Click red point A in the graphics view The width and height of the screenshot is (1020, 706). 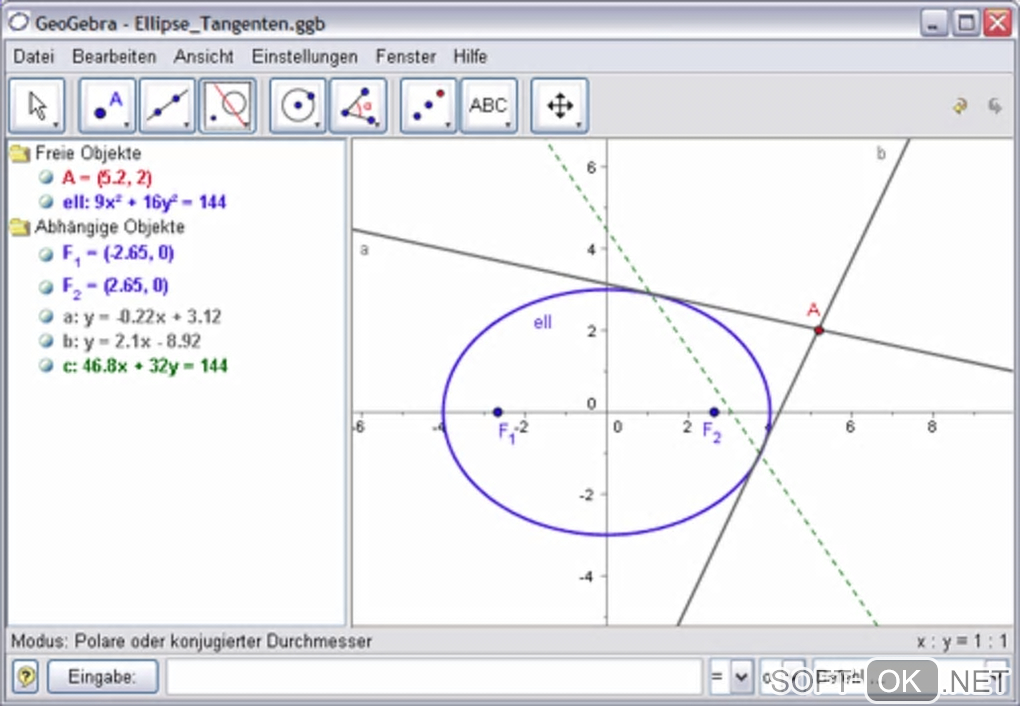point(819,331)
